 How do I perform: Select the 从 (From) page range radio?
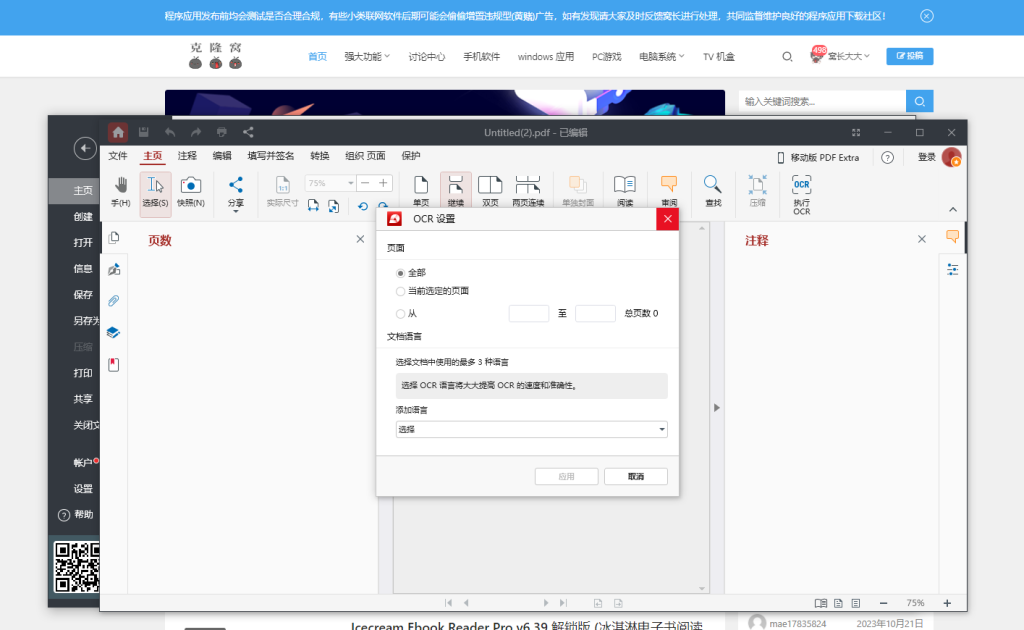coord(400,314)
